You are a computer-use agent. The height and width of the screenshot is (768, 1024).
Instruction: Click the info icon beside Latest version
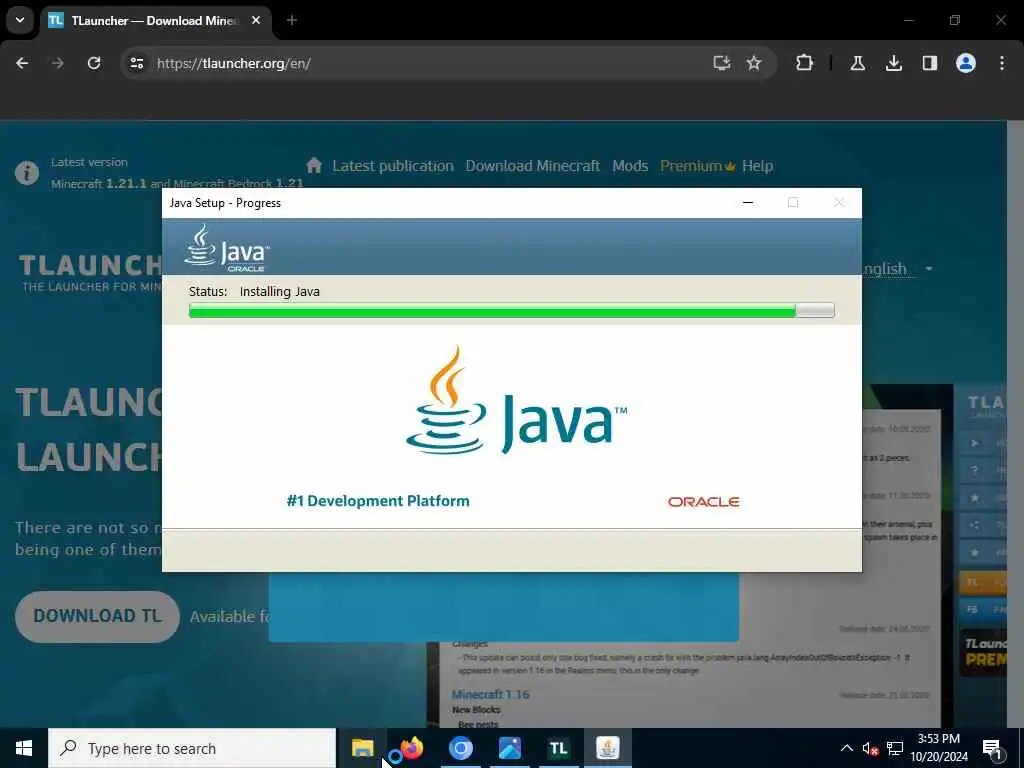tap(27, 173)
